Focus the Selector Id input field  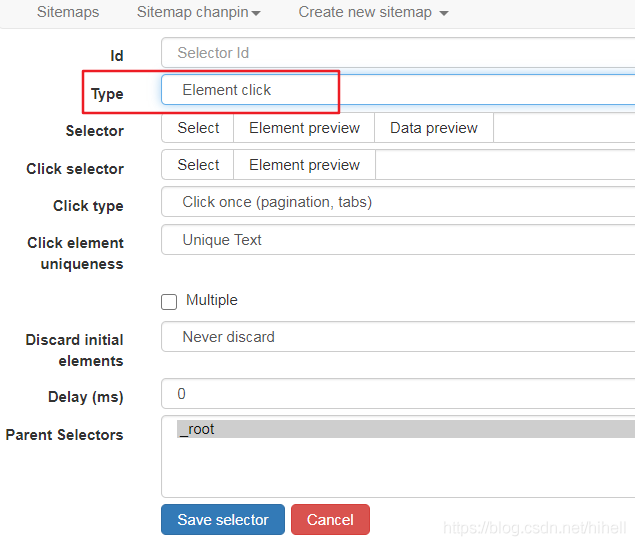point(398,53)
